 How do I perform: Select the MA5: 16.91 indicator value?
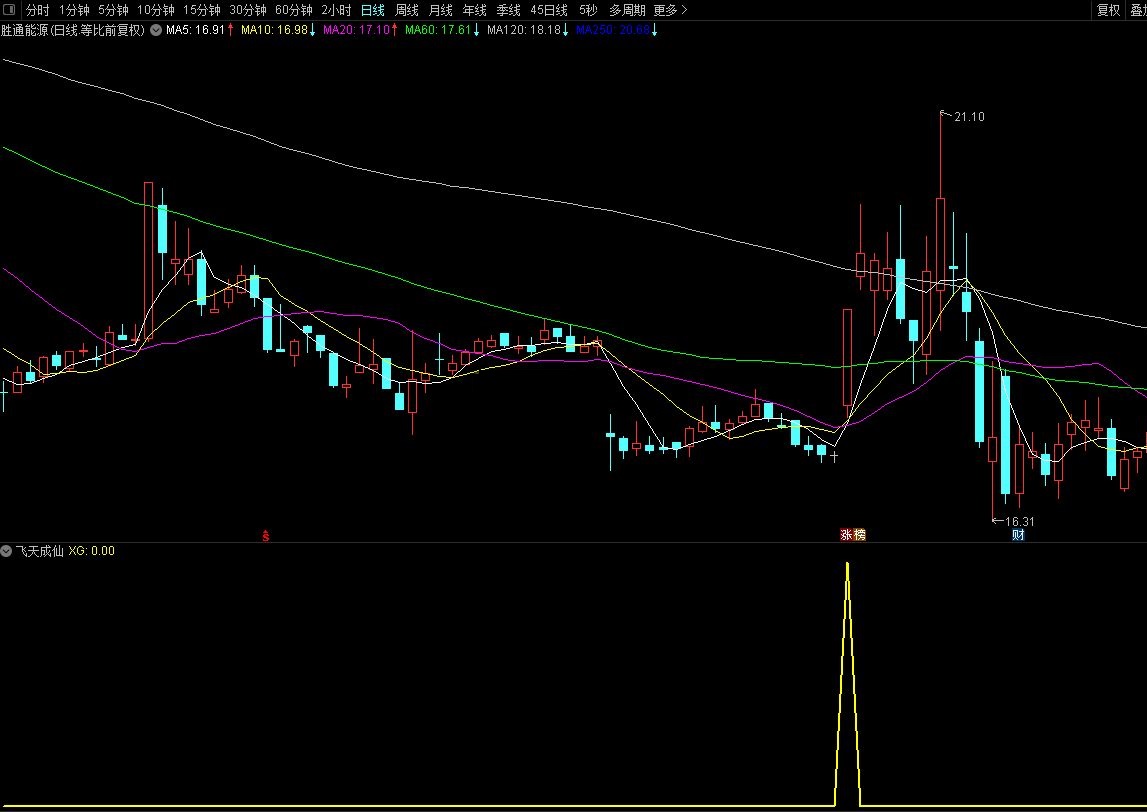pos(200,30)
